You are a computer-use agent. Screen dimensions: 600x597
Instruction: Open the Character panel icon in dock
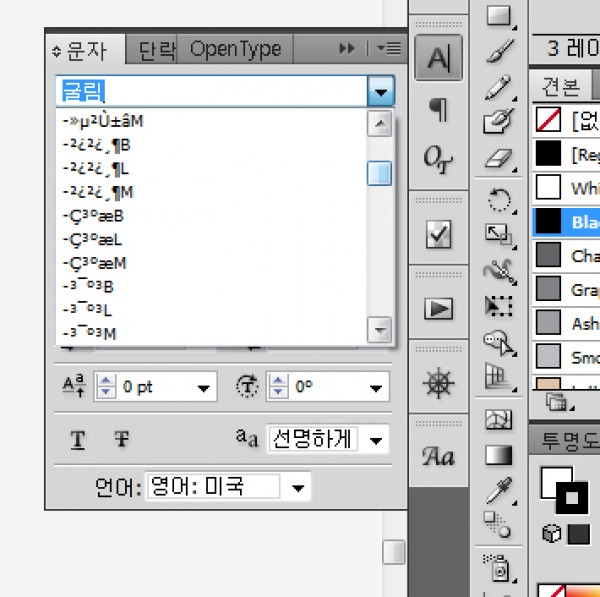point(439,57)
